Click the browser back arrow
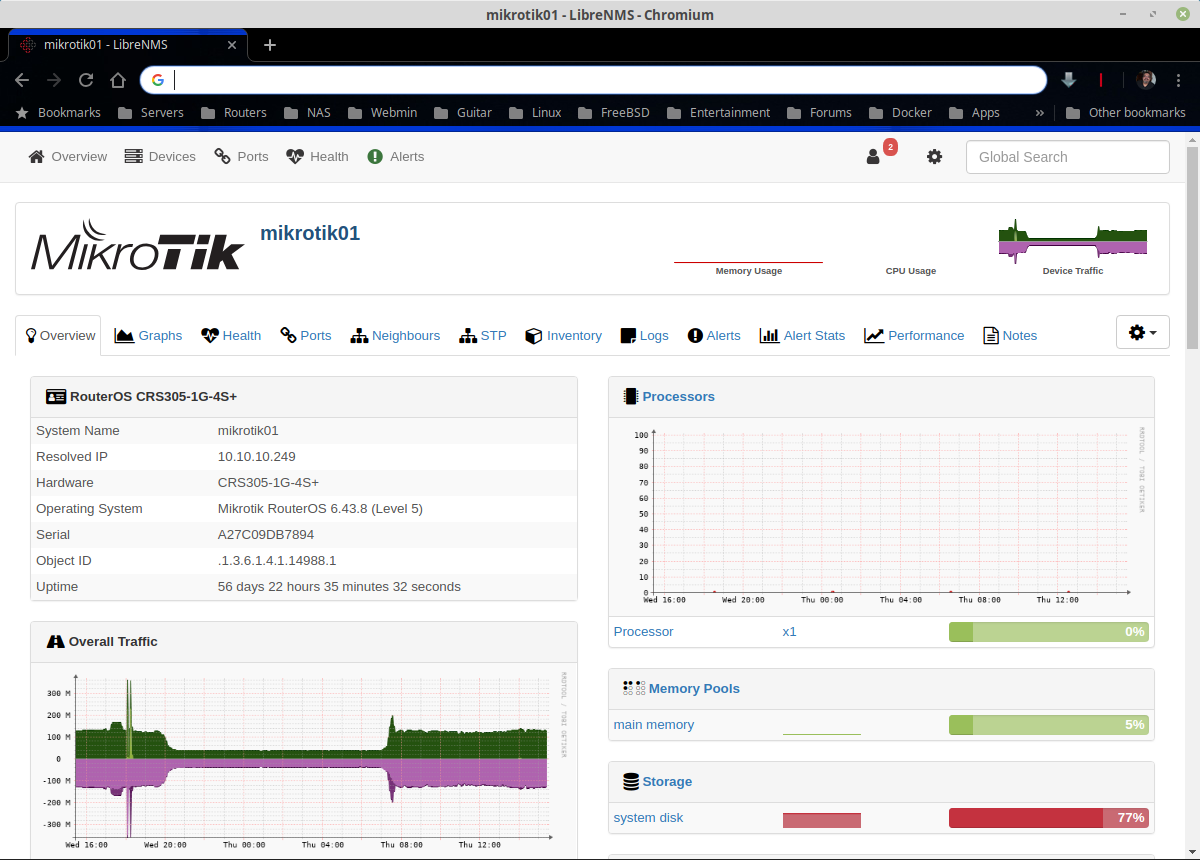Screen dimensions: 1200x860 click(22, 80)
